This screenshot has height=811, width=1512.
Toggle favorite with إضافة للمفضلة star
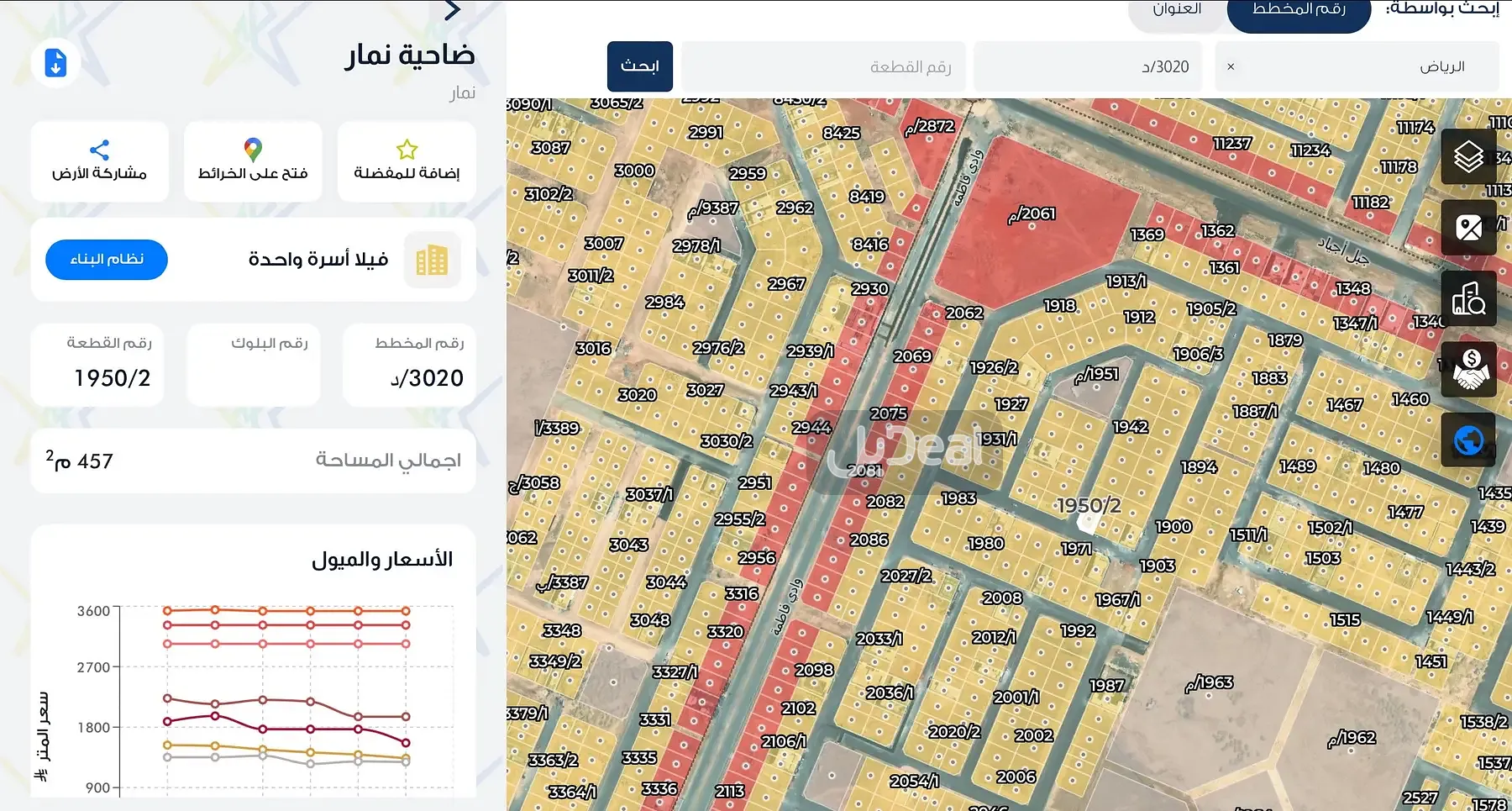click(x=407, y=161)
